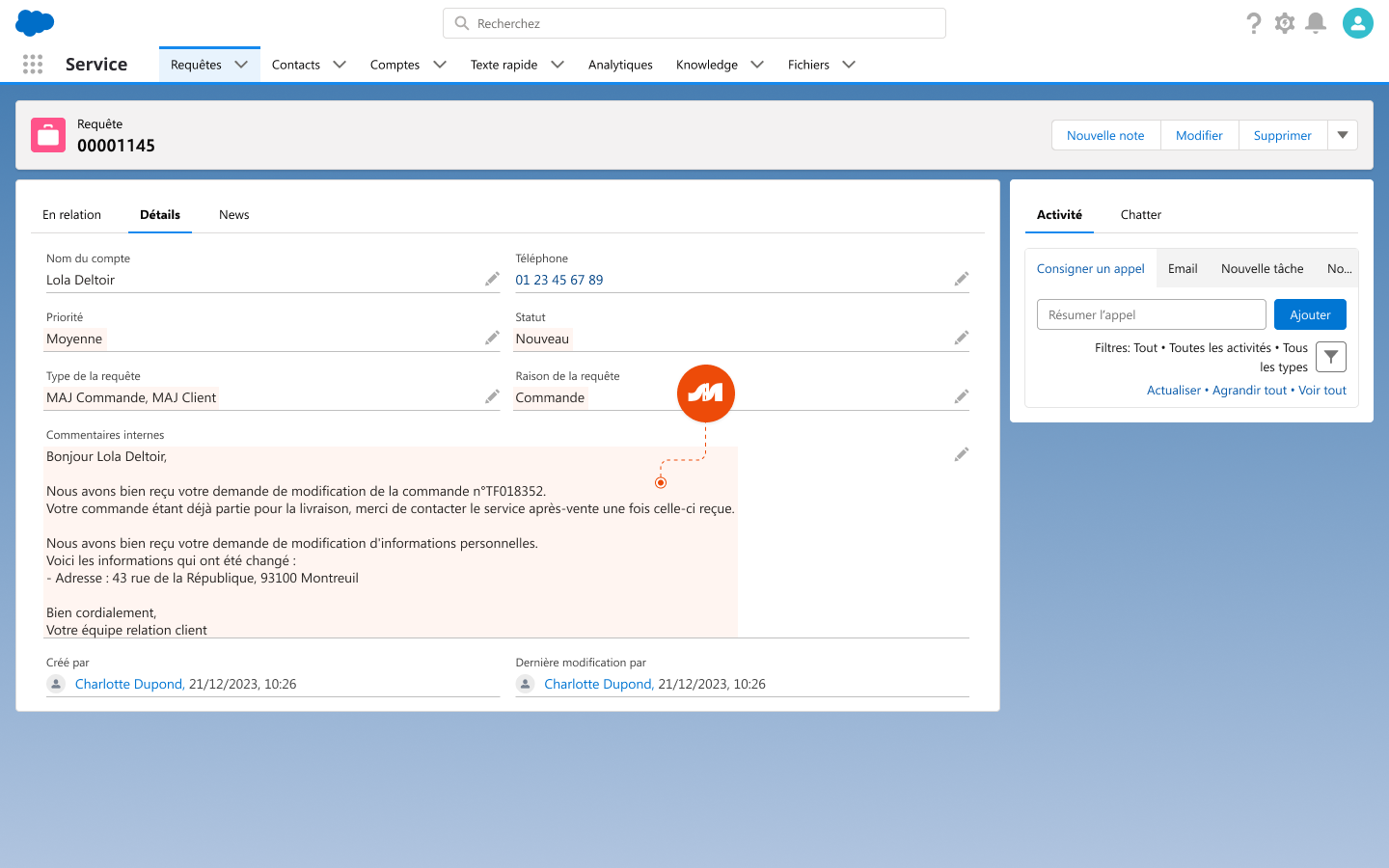Click the Actualiser link
This screenshot has height=868, width=1389.
click(1174, 391)
